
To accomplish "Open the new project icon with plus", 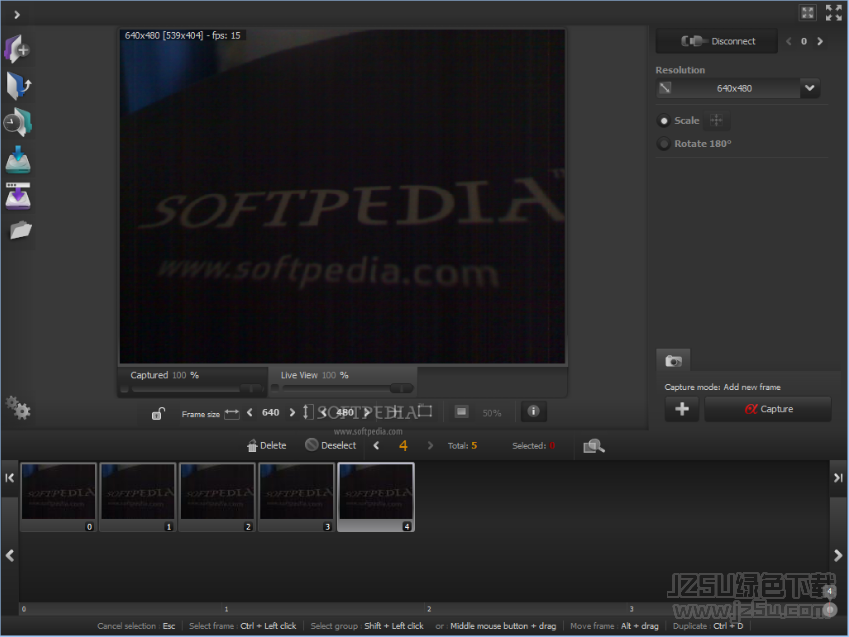I will click(x=17, y=49).
